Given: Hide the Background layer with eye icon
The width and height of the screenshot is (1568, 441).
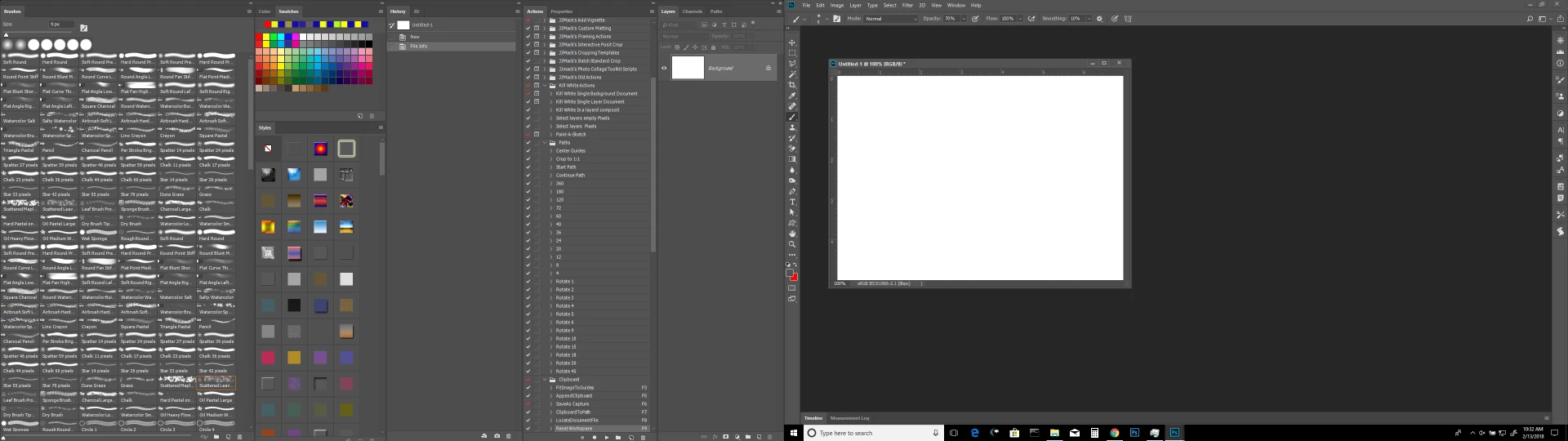Looking at the screenshot, I should coord(664,69).
